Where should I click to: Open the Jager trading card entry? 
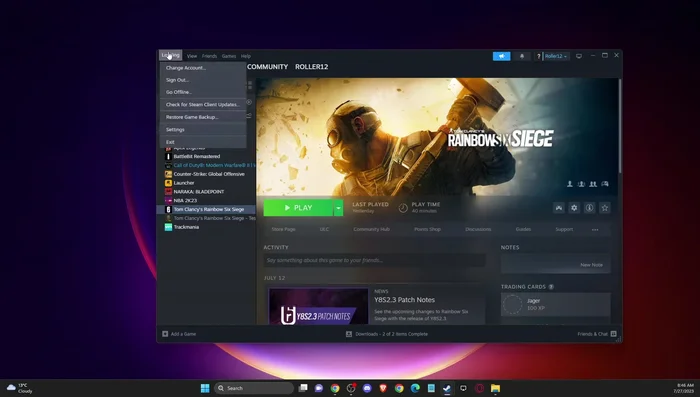click(555, 304)
